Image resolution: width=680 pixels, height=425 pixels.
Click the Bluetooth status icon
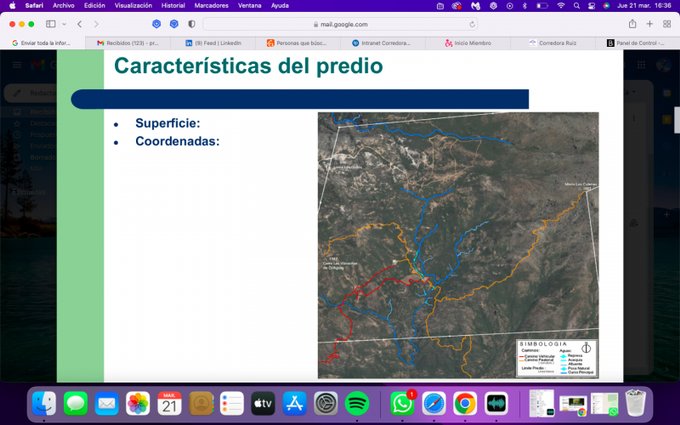click(524, 6)
